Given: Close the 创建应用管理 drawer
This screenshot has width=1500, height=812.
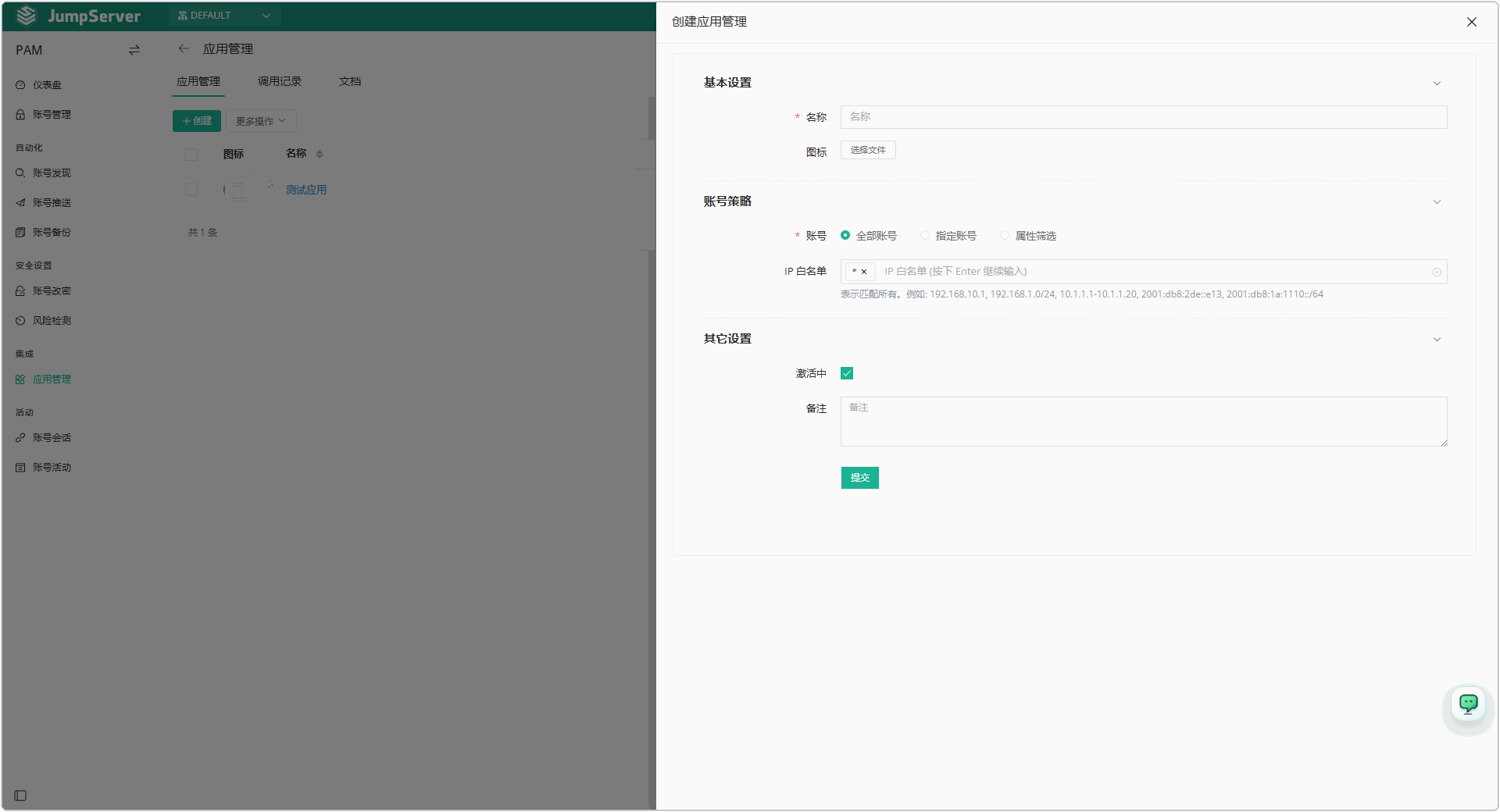Looking at the screenshot, I should click(x=1472, y=22).
